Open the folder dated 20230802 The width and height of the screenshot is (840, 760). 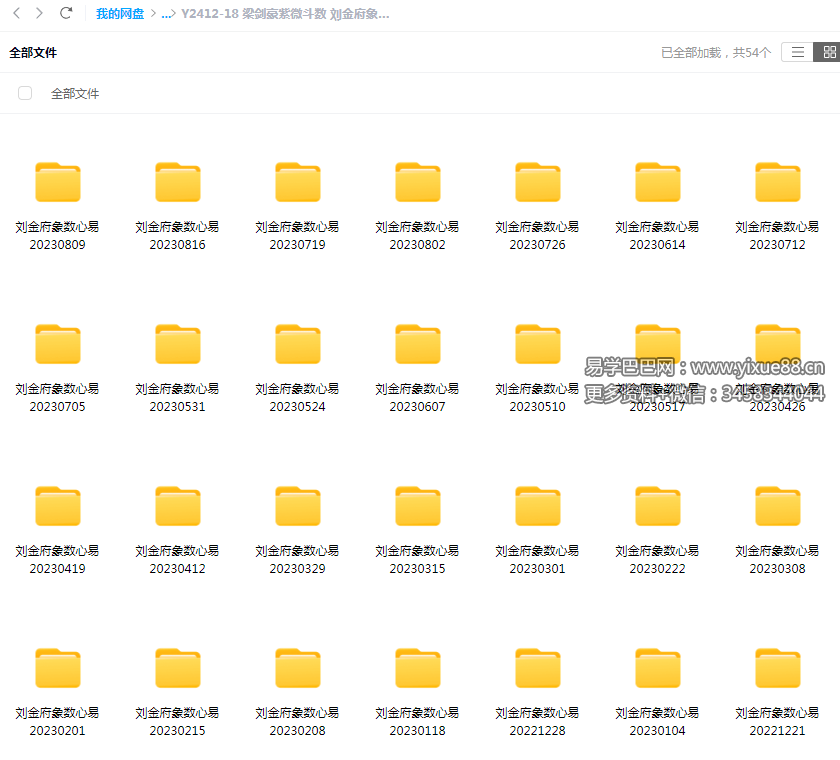[418, 184]
